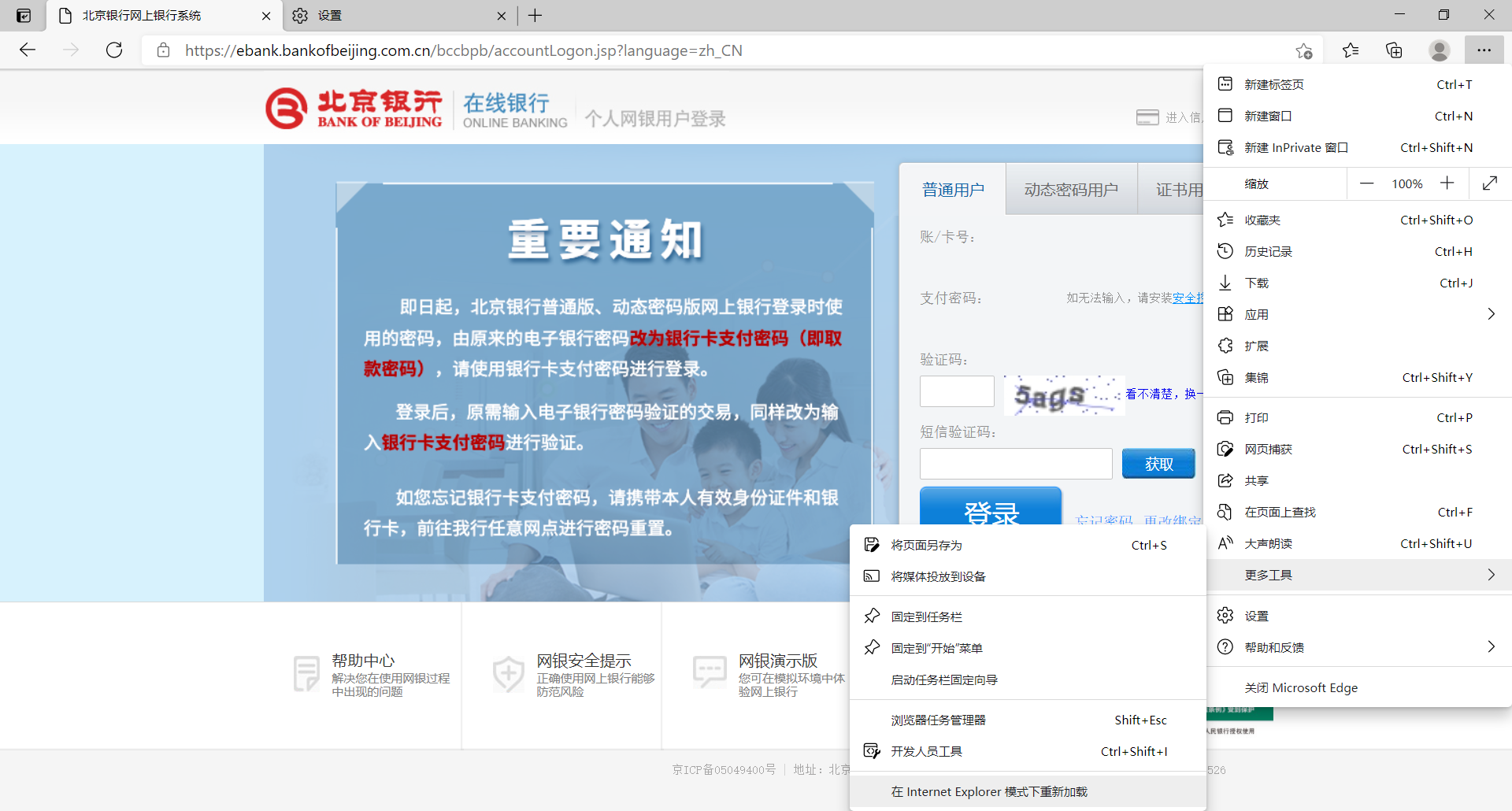Image resolution: width=1512 pixels, height=811 pixels.
Task: Click the 帮助中心 document icon
Action: point(306,673)
